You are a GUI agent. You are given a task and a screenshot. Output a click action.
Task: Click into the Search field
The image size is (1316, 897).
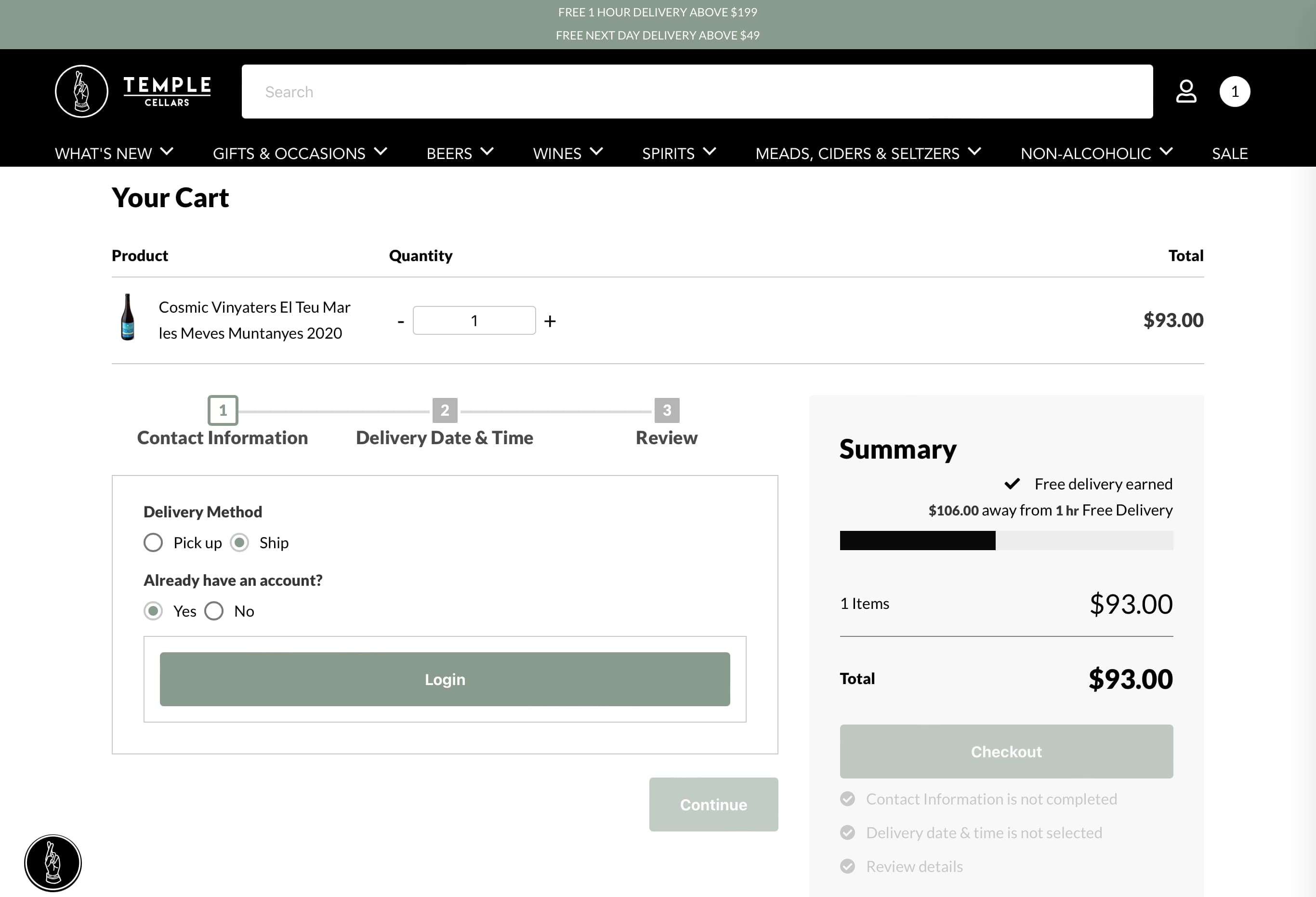point(697,92)
